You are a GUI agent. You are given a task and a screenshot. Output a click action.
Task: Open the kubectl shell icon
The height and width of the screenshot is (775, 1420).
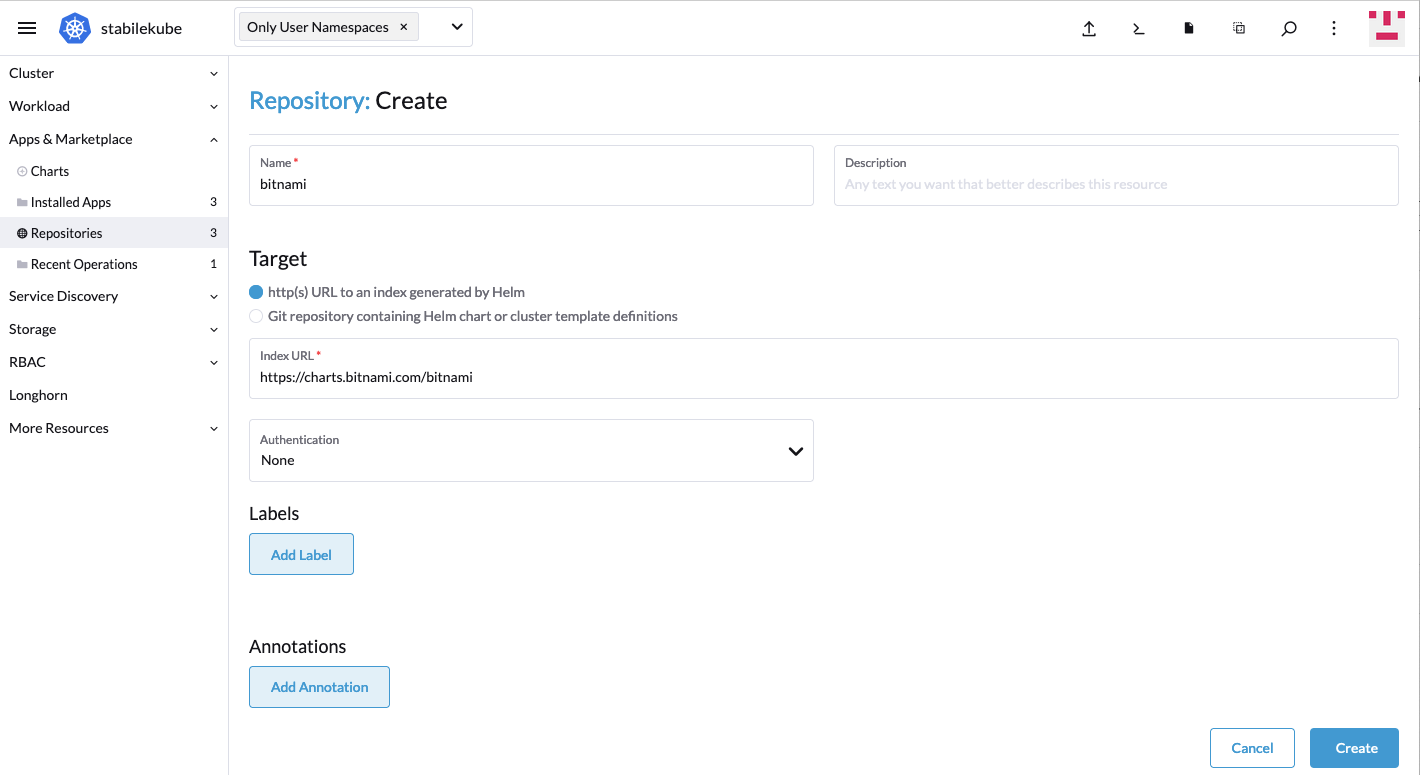click(x=1139, y=28)
